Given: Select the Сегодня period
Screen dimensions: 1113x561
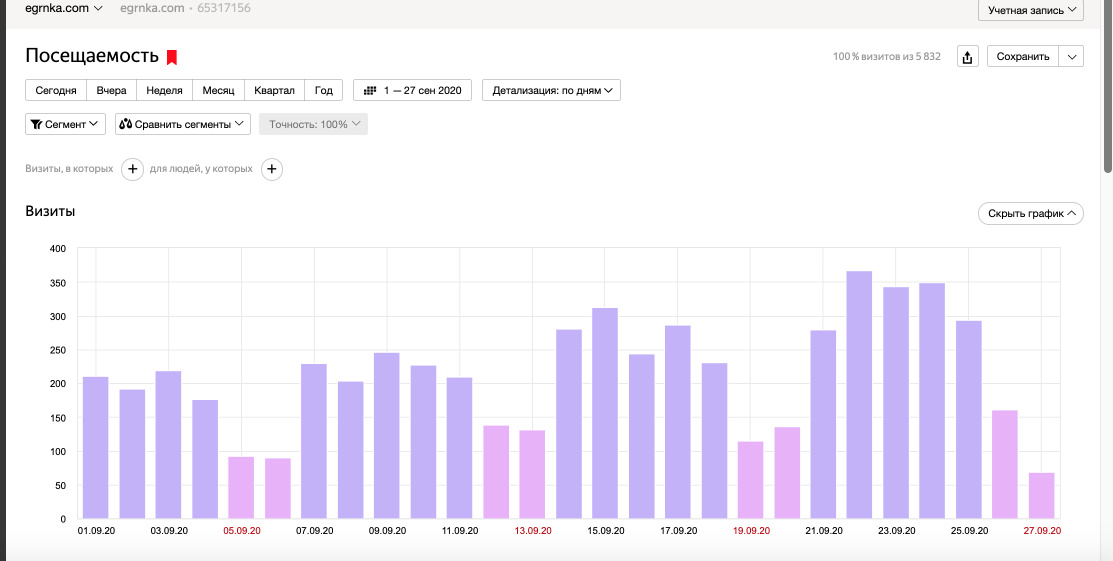Looking at the screenshot, I should (56, 90).
